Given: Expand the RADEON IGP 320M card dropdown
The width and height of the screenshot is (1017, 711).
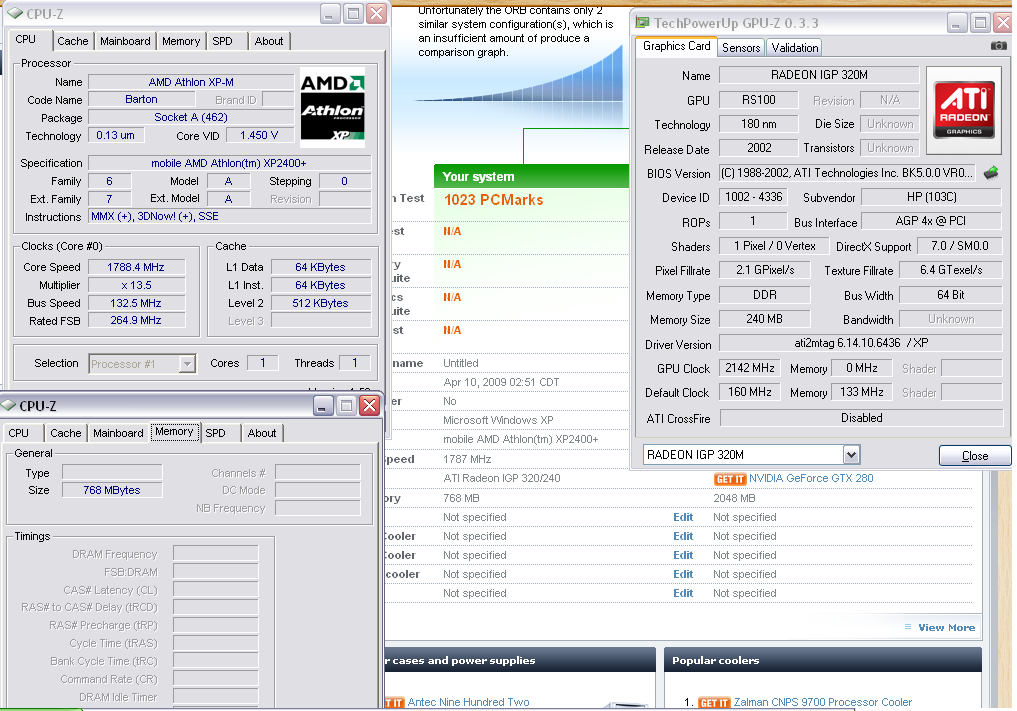Looking at the screenshot, I should 852,455.
